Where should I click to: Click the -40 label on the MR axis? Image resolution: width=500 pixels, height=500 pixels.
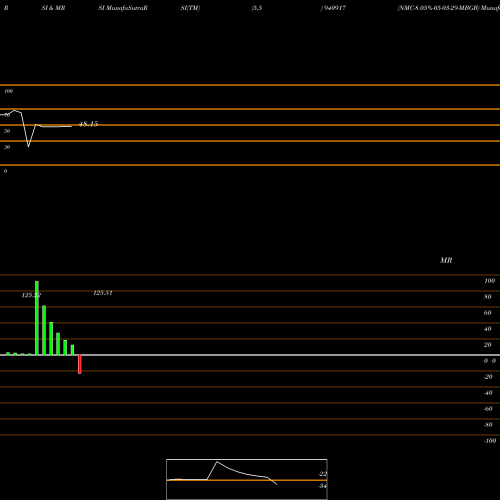coord(488,393)
